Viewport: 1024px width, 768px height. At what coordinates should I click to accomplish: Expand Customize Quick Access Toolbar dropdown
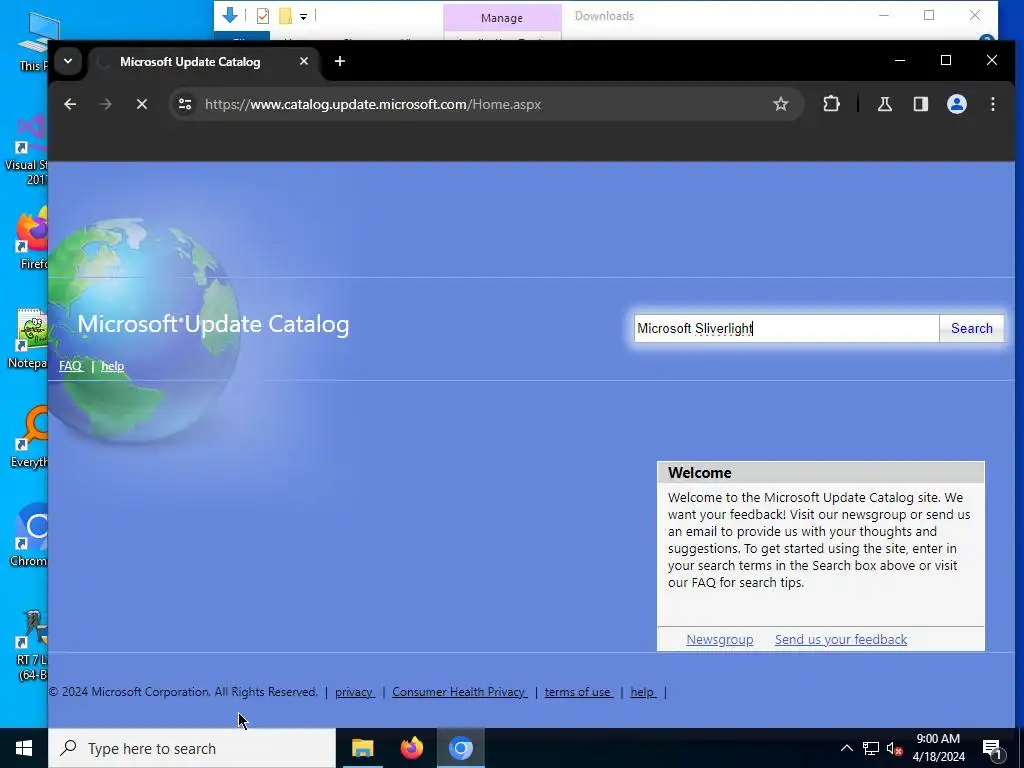click(304, 16)
